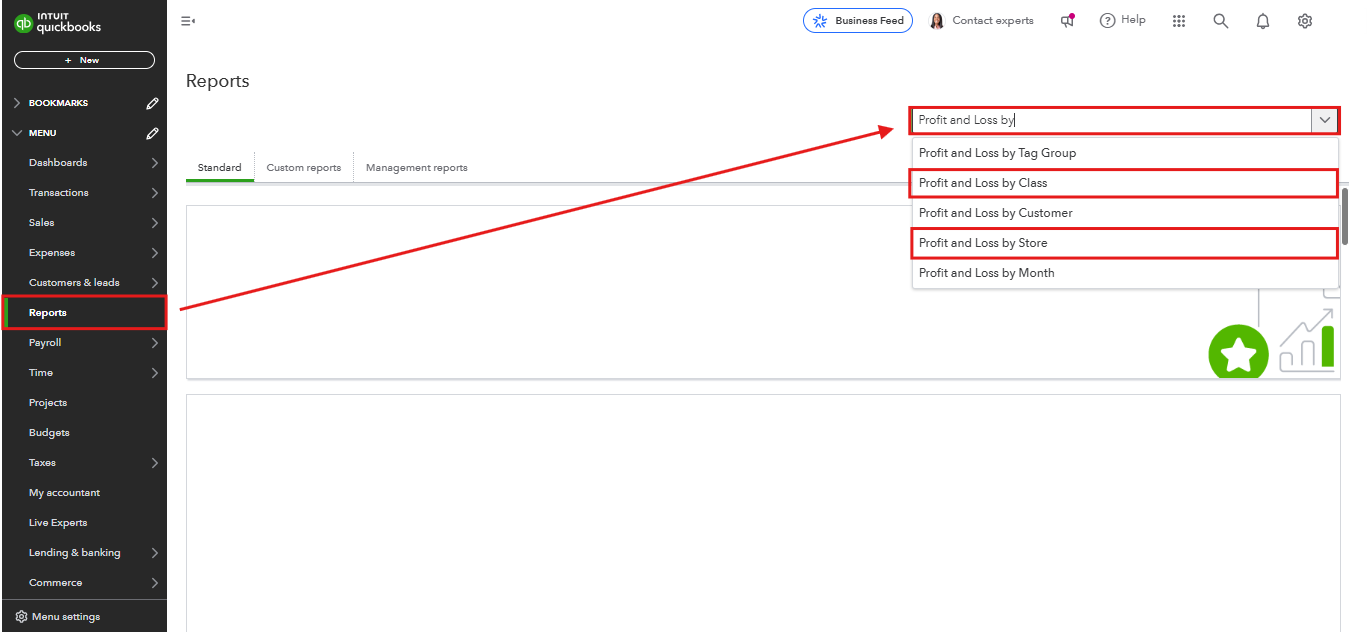Open Expenses in the sidebar
1367x632 pixels.
[52, 253]
